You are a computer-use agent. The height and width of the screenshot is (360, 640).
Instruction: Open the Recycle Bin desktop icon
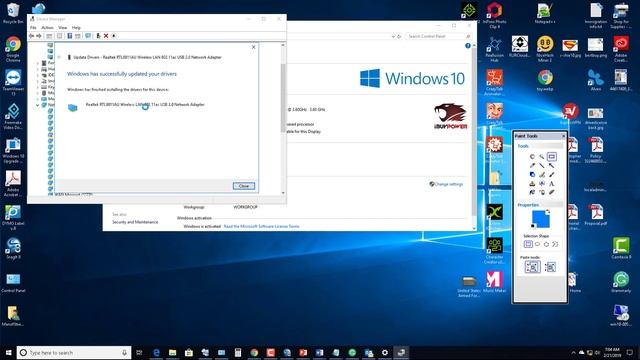13,13
